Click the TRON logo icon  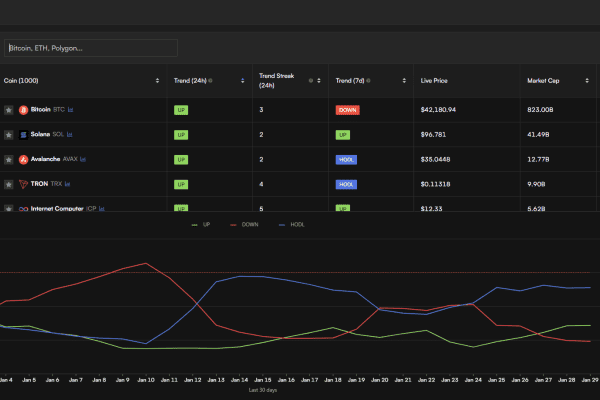(23, 184)
